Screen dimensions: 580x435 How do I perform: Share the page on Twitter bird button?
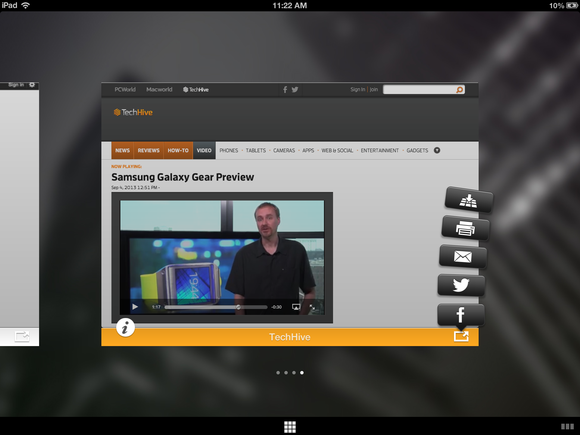461,285
